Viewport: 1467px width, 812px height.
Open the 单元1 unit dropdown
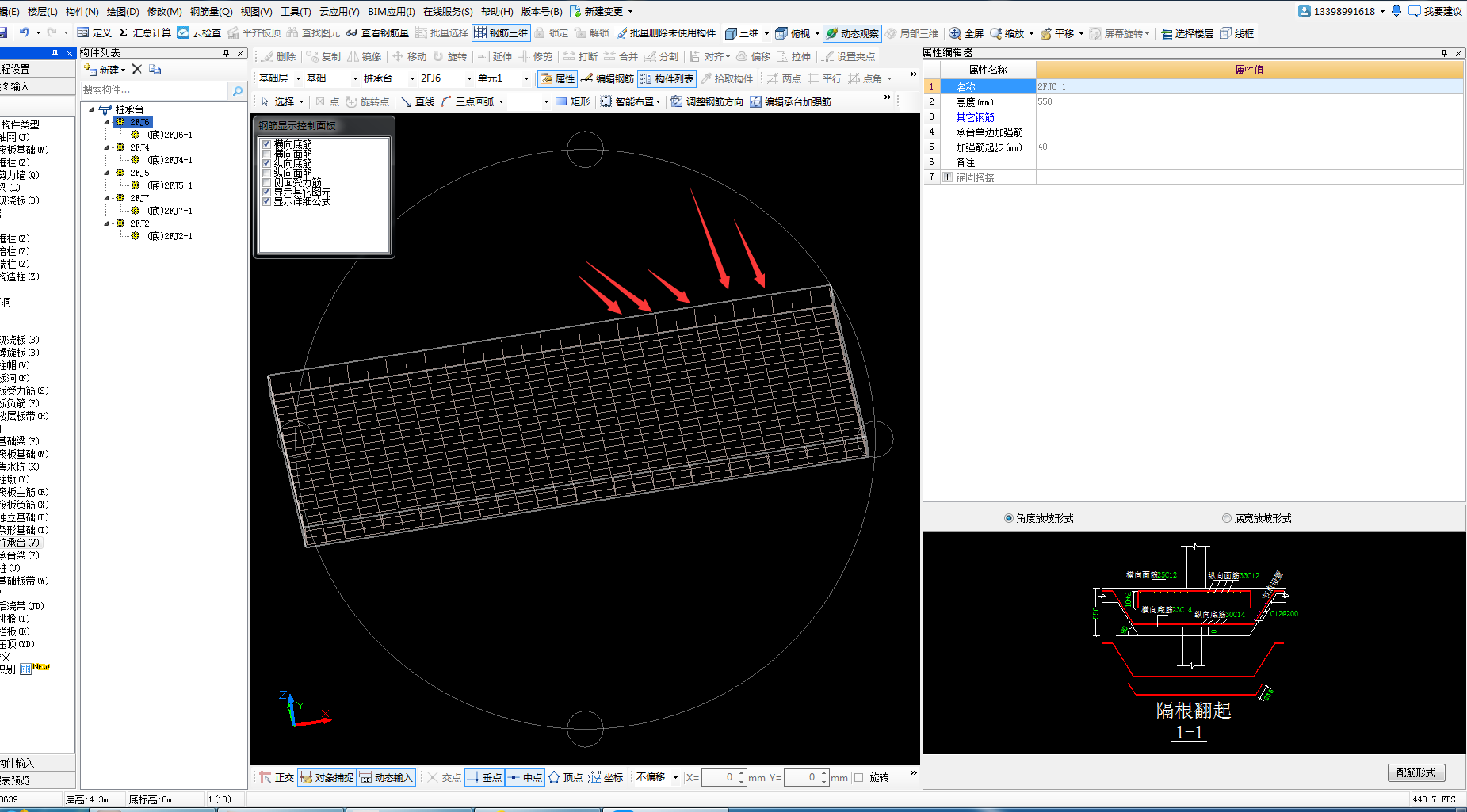tap(526, 78)
